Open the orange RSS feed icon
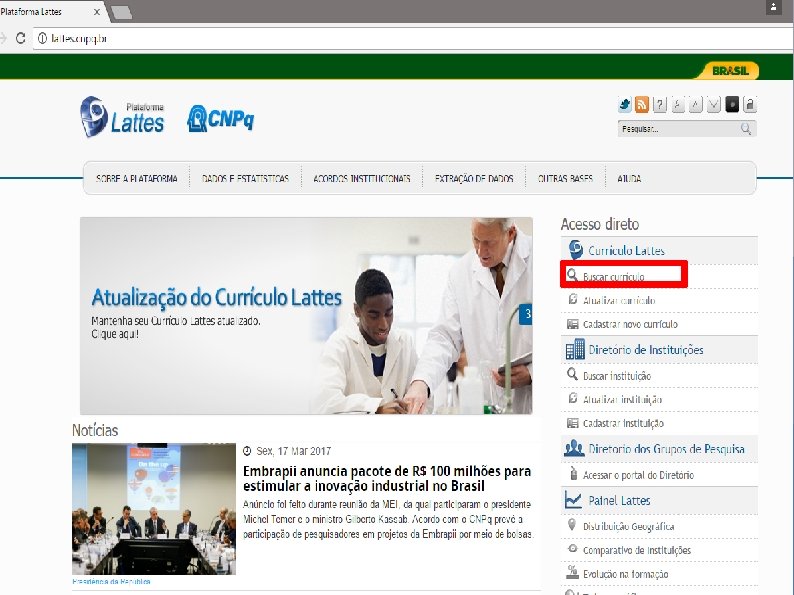Image resolution: width=794 pixels, height=595 pixels. tap(642, 104)
